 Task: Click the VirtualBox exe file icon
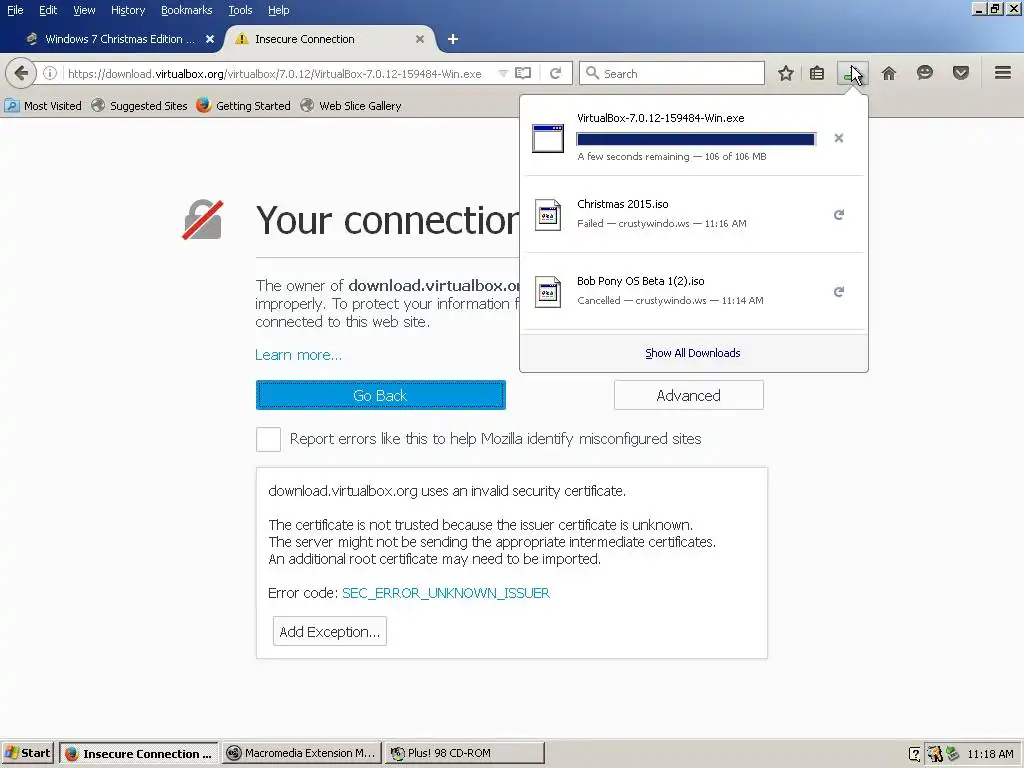[x=547, y=138]
